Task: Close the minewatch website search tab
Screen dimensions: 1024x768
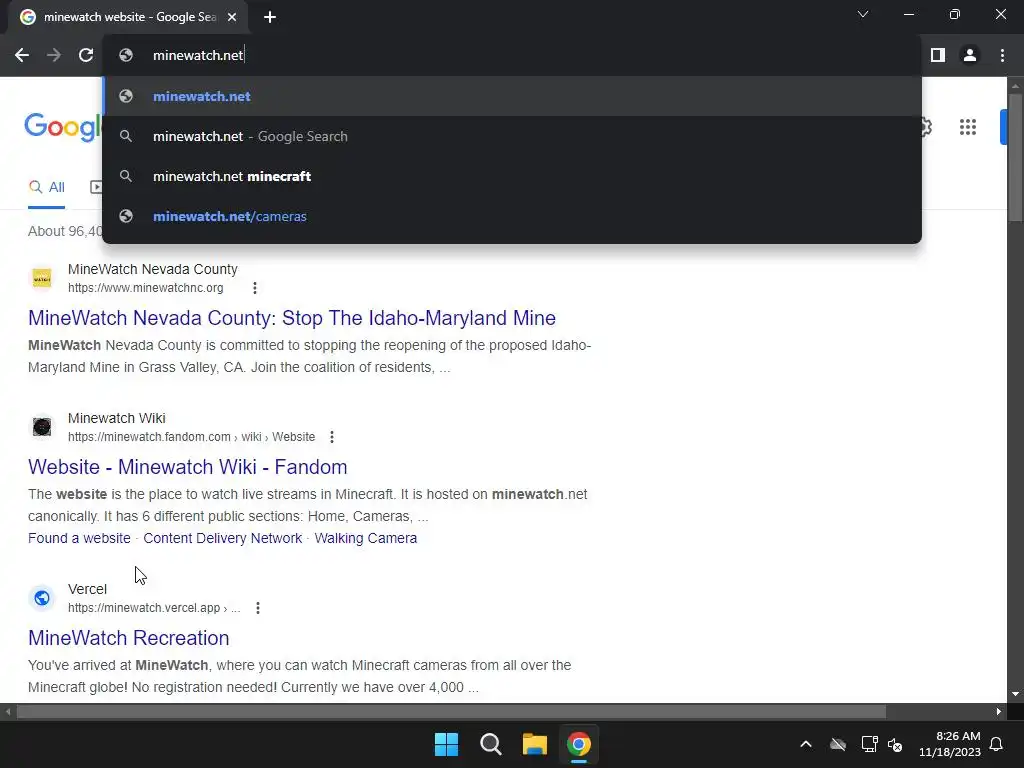Action: click(232, 18)
